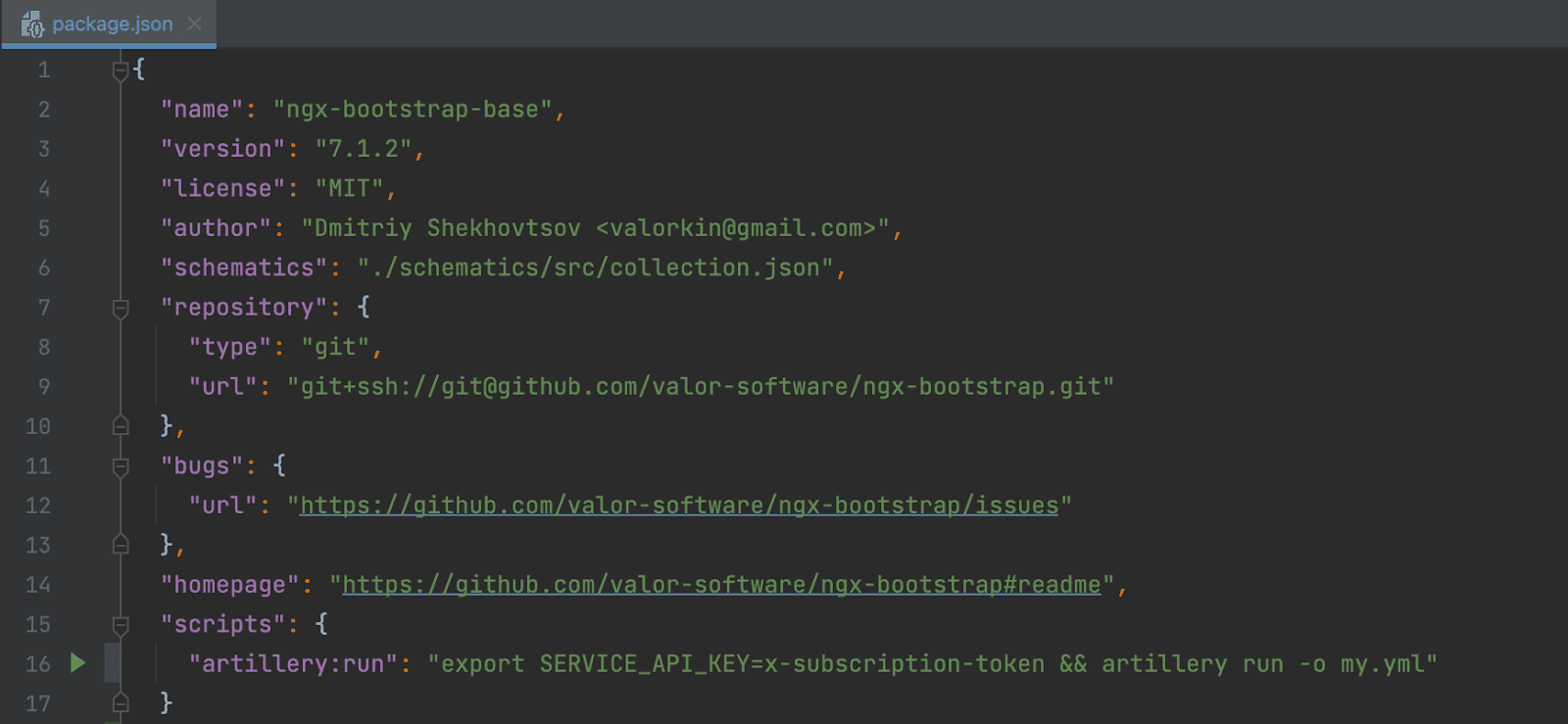Click the package.json file icon in the tab

pyautogui.click(x=32, y=24)
